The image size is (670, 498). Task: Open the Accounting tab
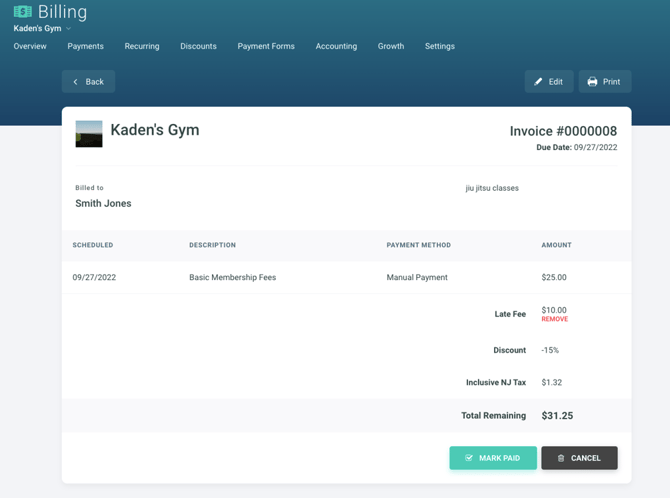336,46
